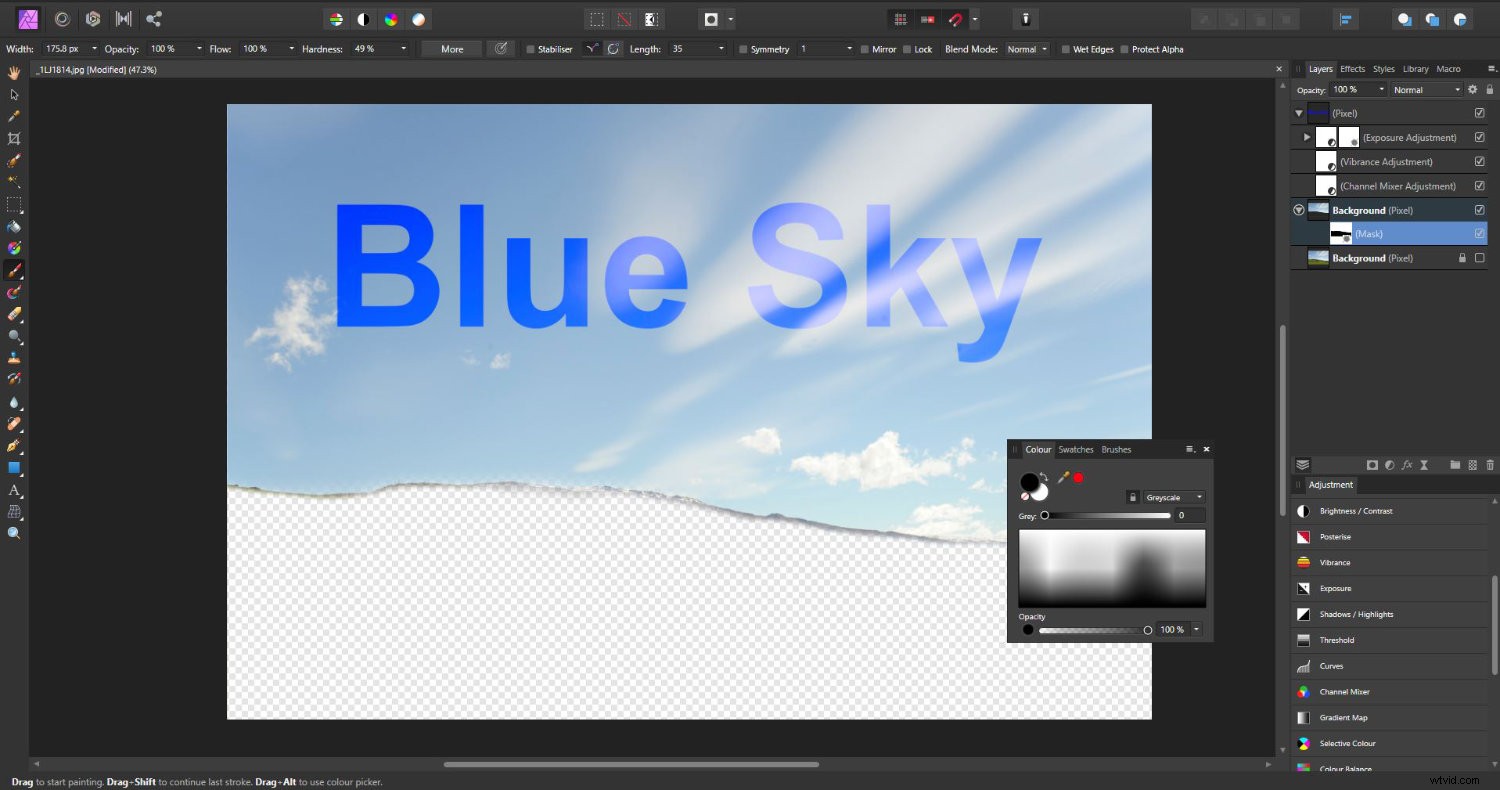Choose the Pen tool
The height and width of the screenshot is (790, 1500).
[13, 446]
